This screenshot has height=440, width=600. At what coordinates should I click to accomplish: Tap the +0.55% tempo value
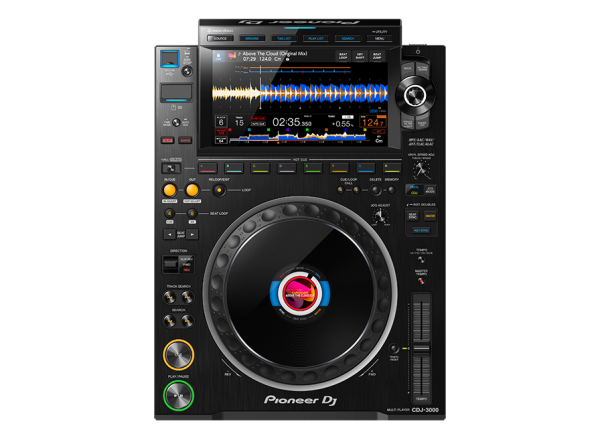(x=342, y=124)
